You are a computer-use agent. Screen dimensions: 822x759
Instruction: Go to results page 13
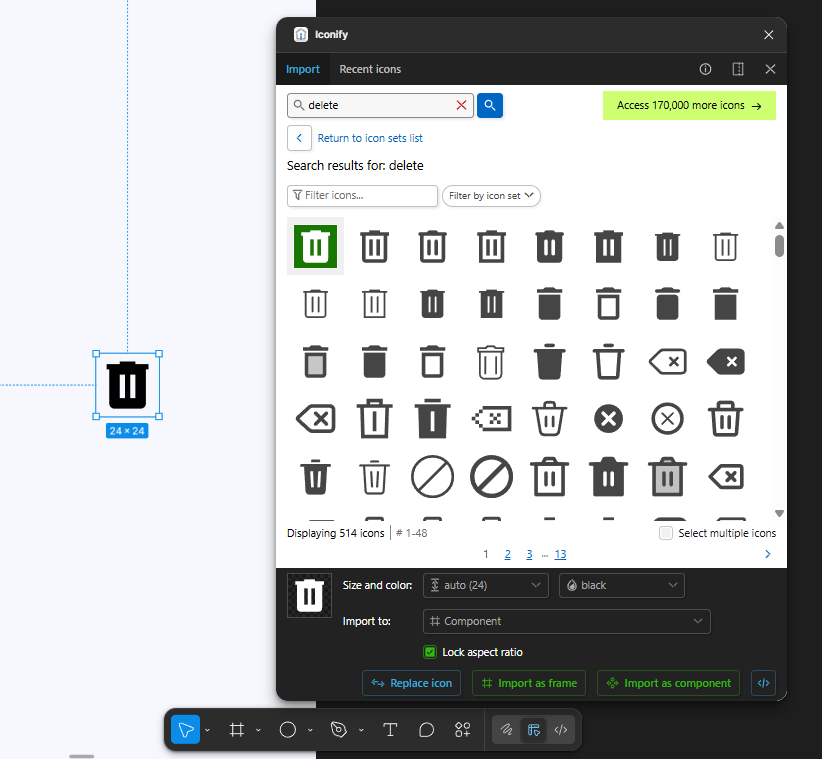[x=560, y=554]
